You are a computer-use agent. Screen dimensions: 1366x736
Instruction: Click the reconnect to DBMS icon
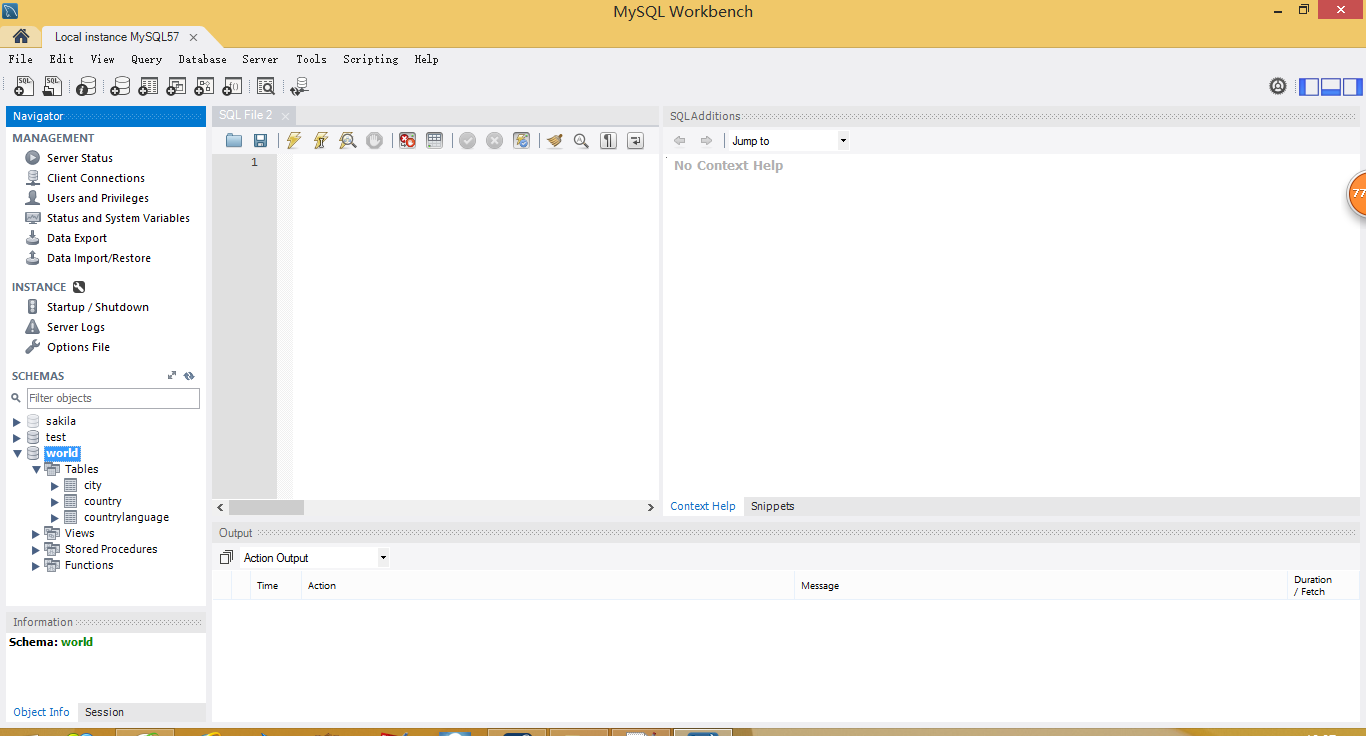[299, 86]
